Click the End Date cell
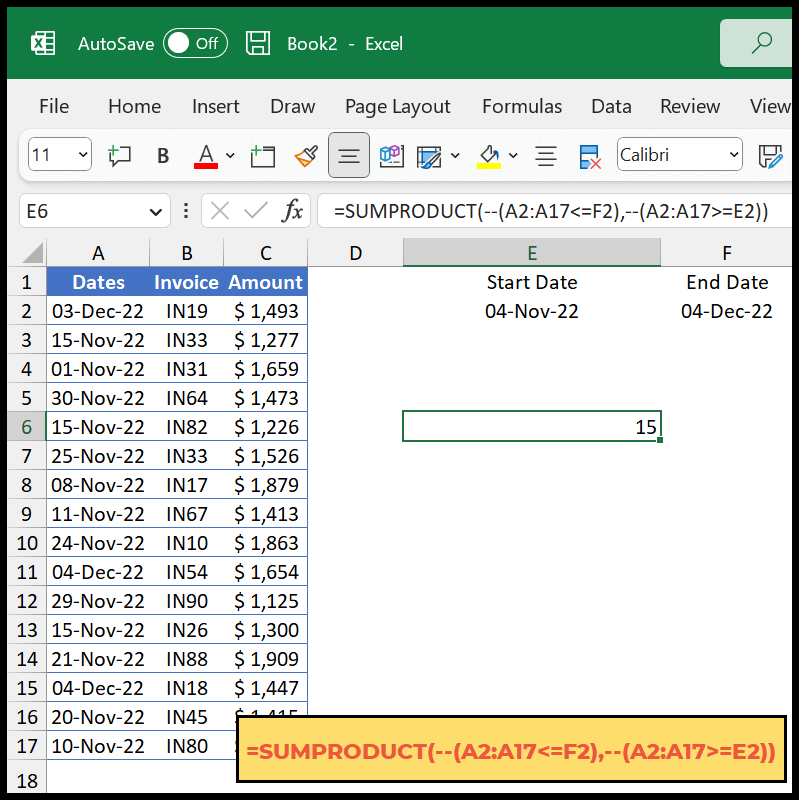The width and height of the screenshot is (799, 800). point(727,282)
